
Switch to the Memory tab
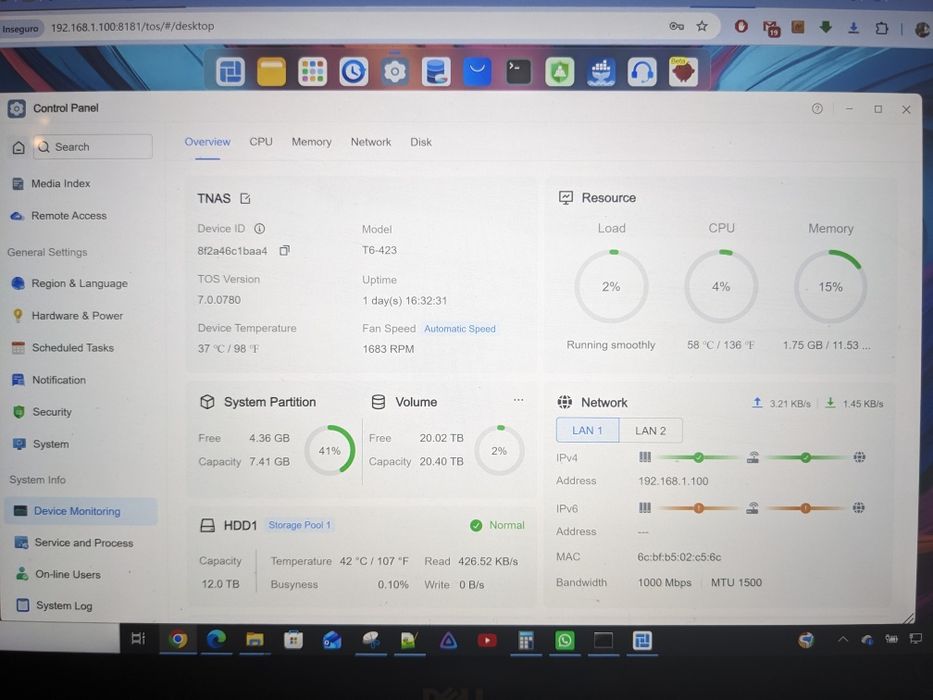pos(311,142)
